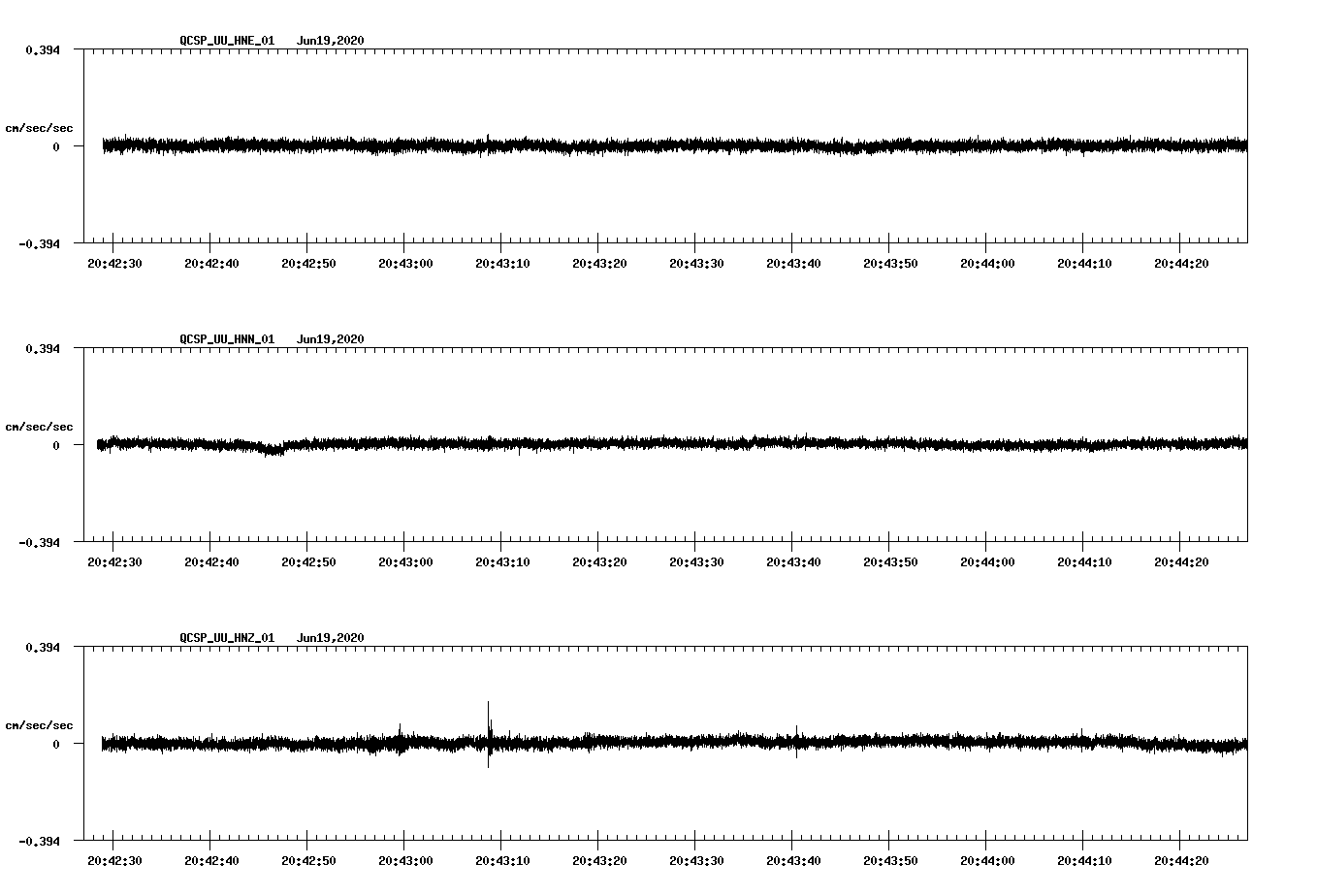
Task: Click 20:44:10 time label under HNN plot
Action: click(x=1084, y=562)
